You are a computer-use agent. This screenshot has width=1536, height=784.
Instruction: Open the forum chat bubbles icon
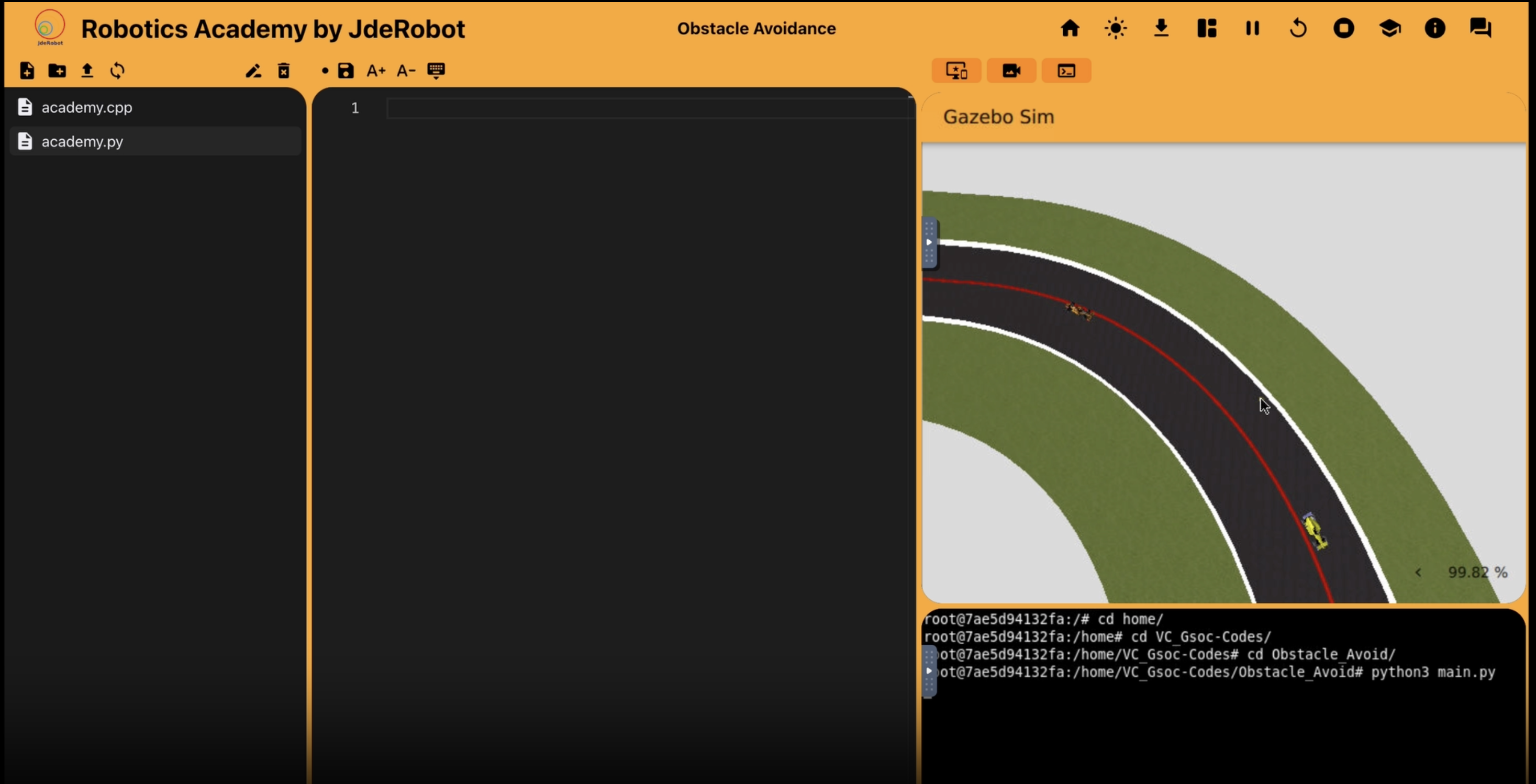coord(1481,28)
